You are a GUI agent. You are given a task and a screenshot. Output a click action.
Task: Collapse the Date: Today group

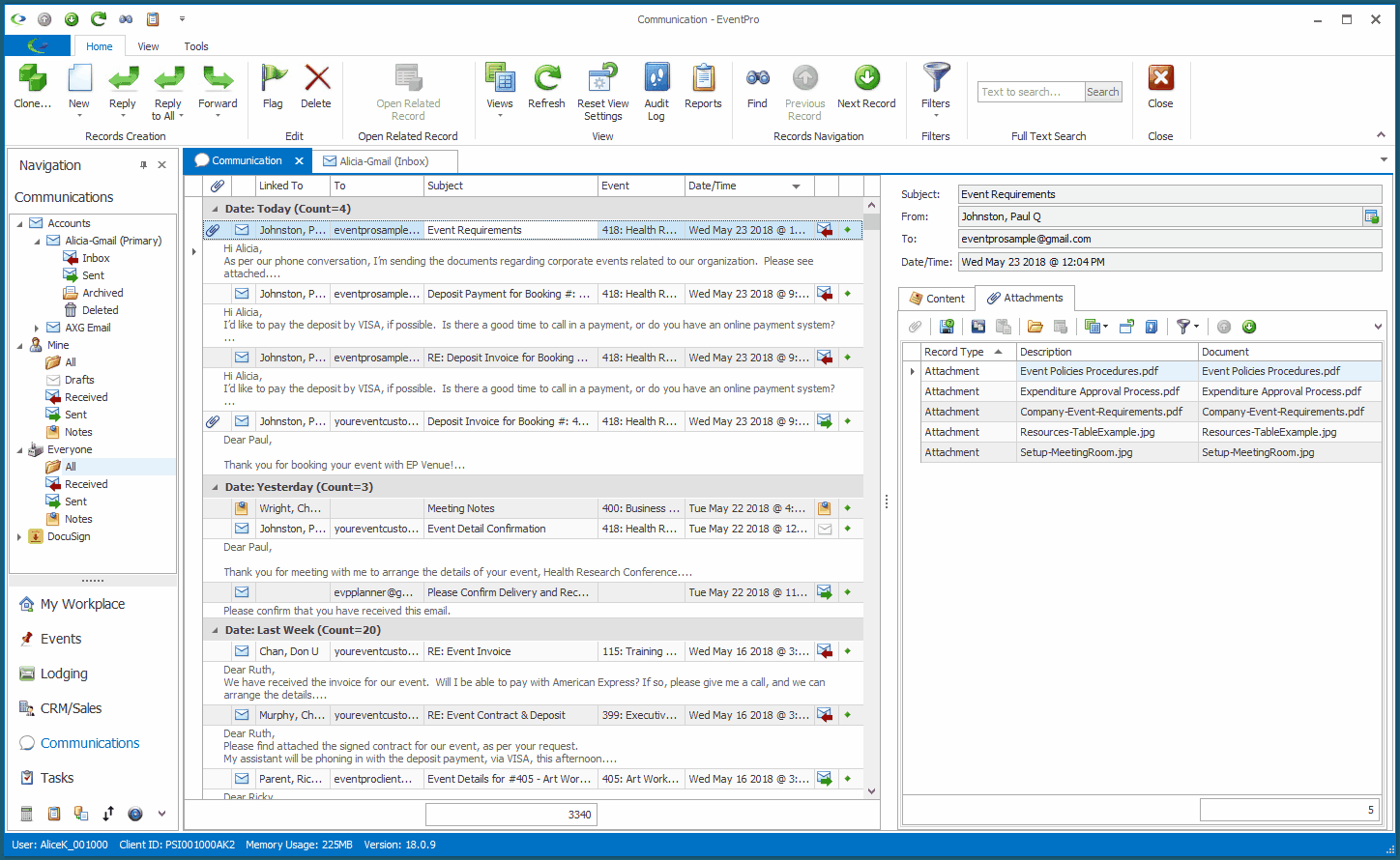tap(216, 209)
